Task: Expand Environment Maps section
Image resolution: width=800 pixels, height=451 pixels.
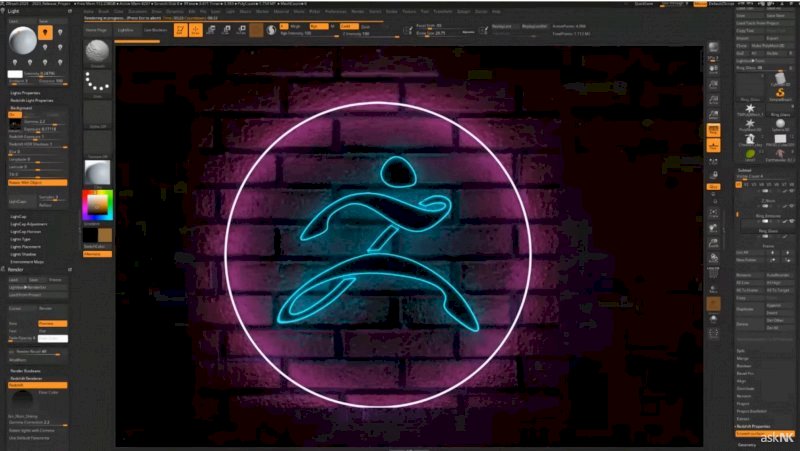Action: (x=28, y=261)
